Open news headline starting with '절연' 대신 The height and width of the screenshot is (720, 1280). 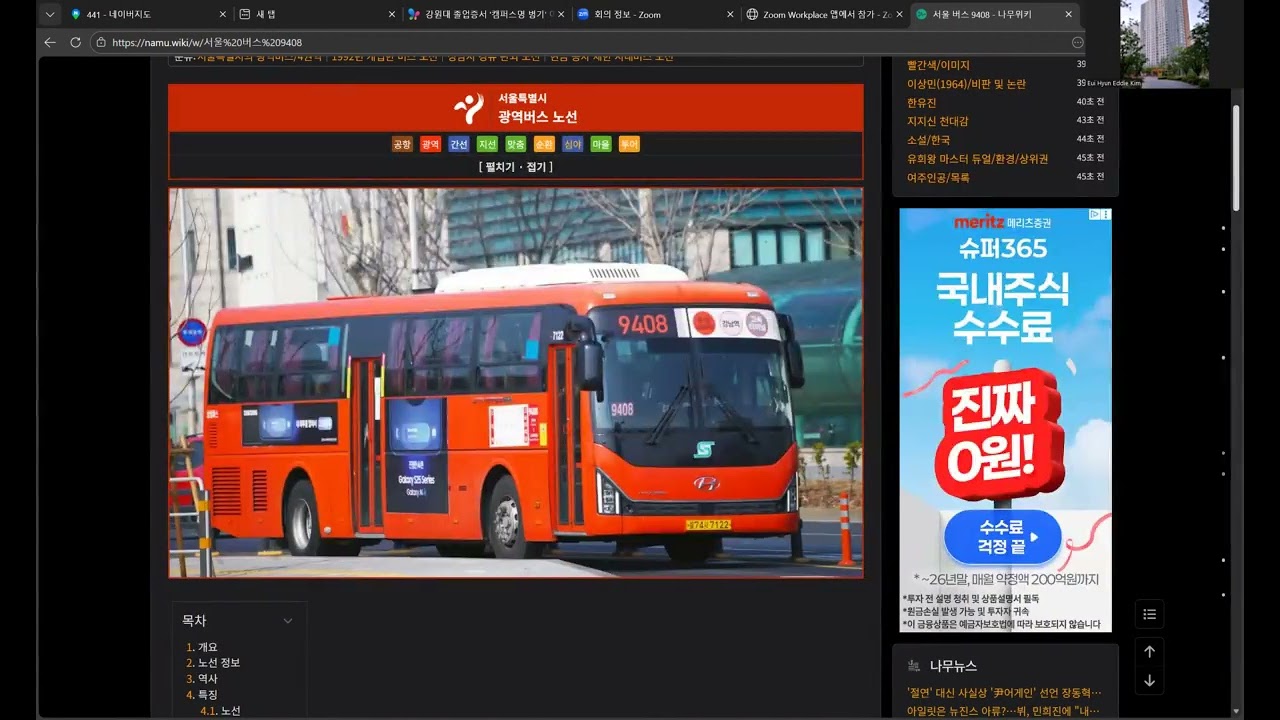click(x=1004, y=692)
